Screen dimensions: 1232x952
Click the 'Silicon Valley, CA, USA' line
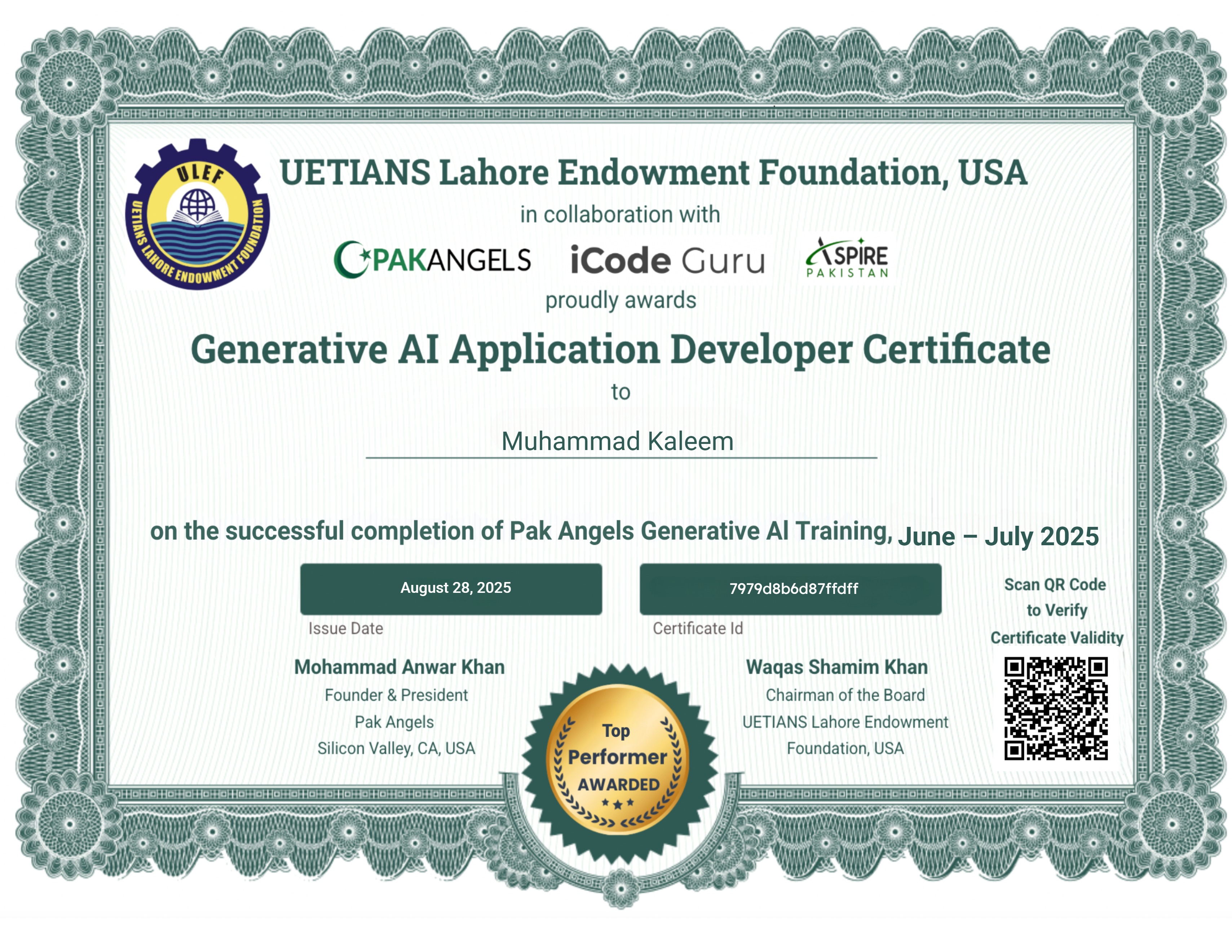click(x=396, y=748)
